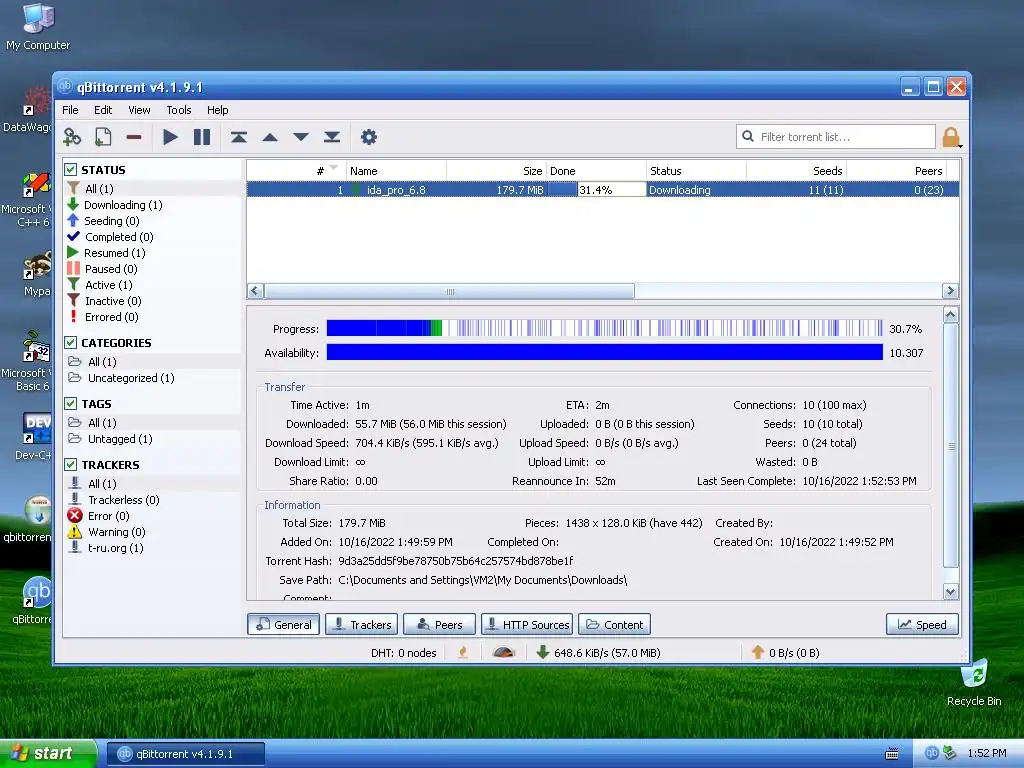Click the Resume (play) toolbar icon
Screen dimensions: 1024x768
(170, 137)
